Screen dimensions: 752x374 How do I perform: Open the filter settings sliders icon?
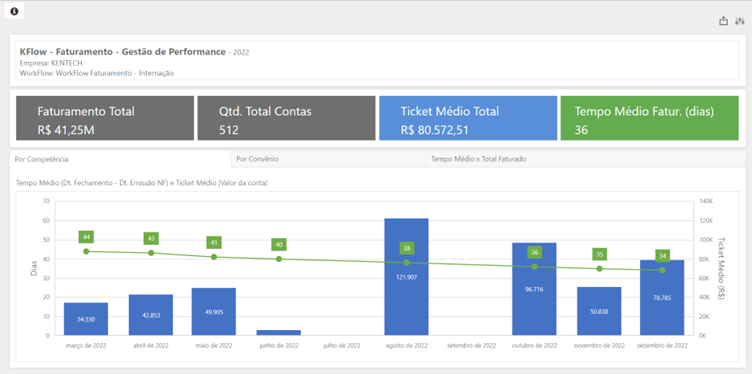(x=740, y=21)
